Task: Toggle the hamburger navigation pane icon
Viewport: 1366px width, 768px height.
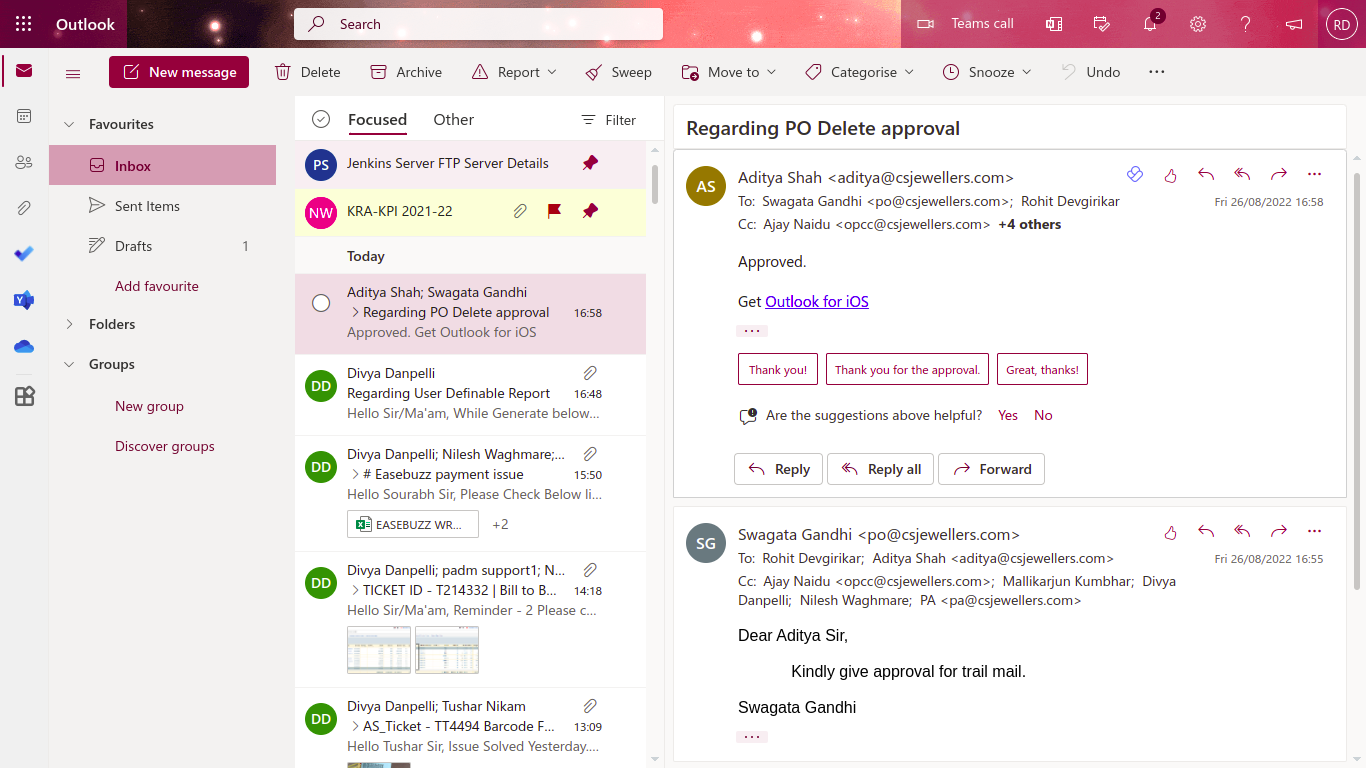Action: [73, 73]
